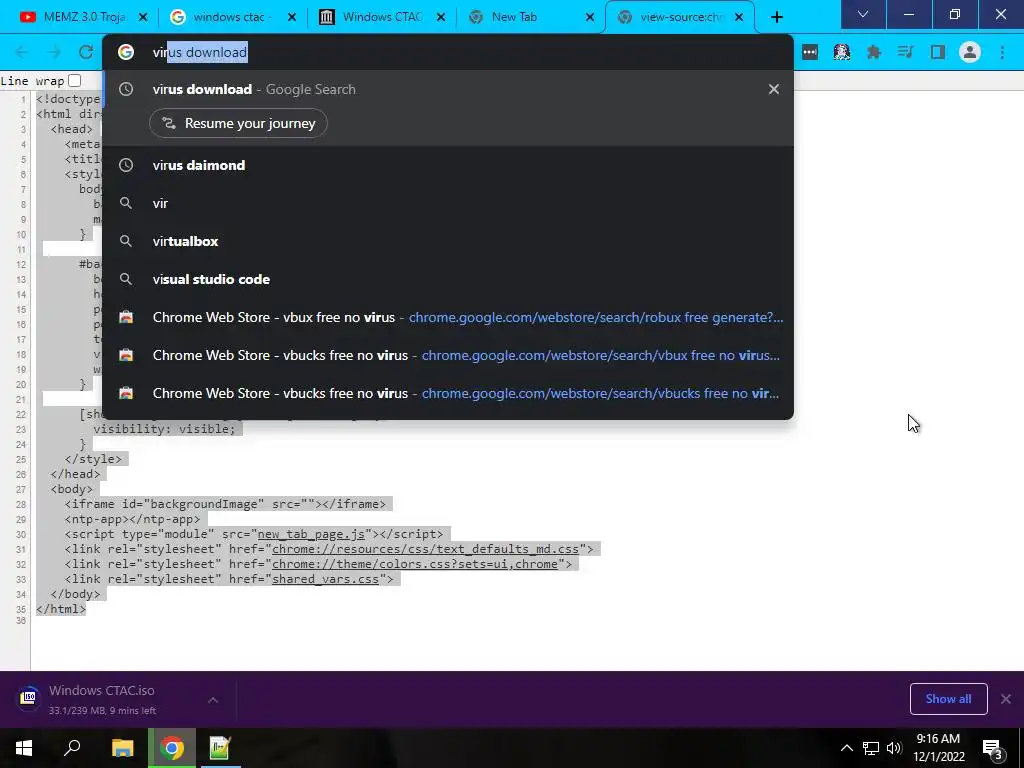Select the visual studio code suggestion
The width and height of the screenshot is (1024, 768).
pyautogui.click(x=448, y=279)
